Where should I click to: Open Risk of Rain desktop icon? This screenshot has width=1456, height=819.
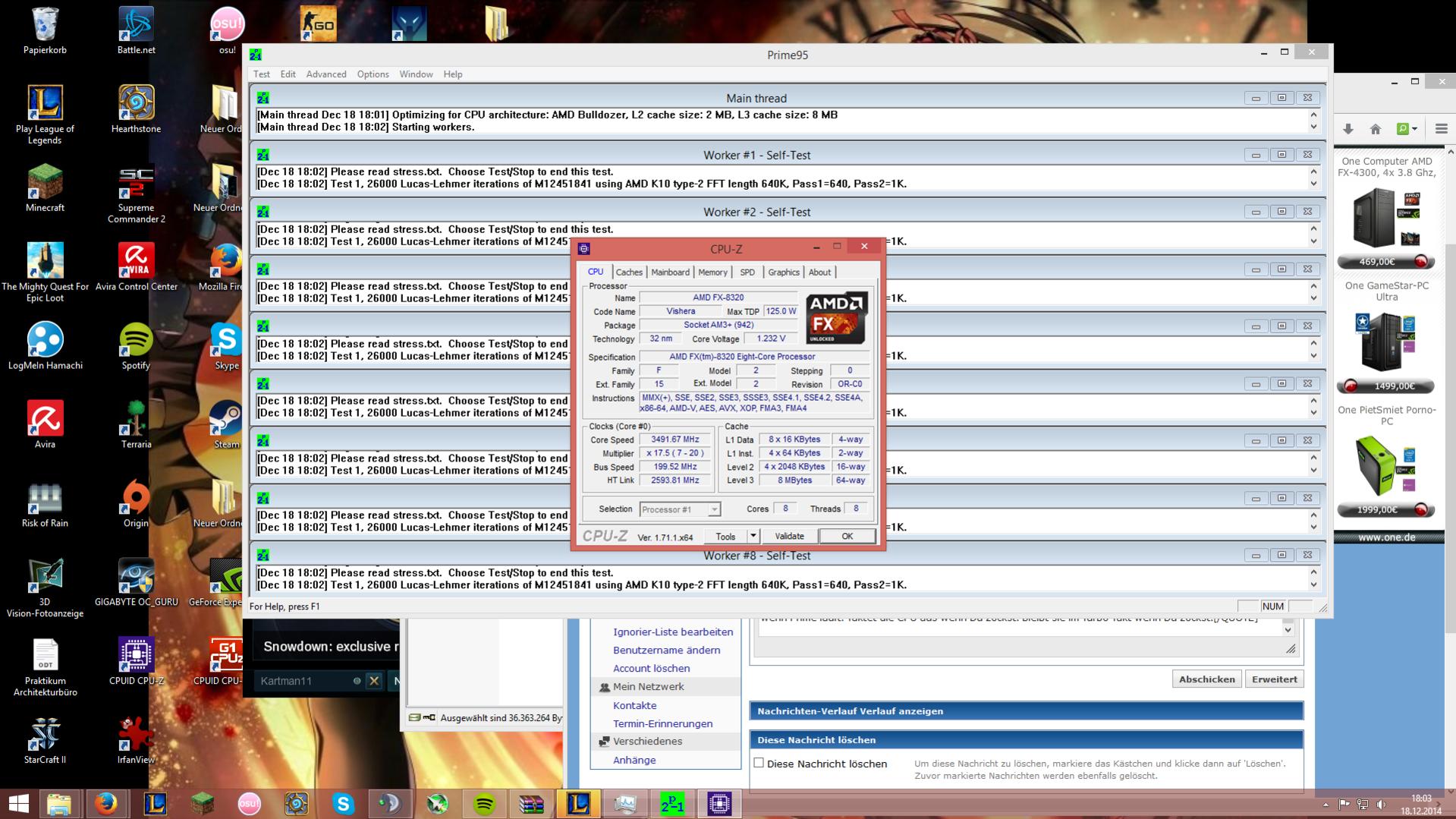(45, 503)
